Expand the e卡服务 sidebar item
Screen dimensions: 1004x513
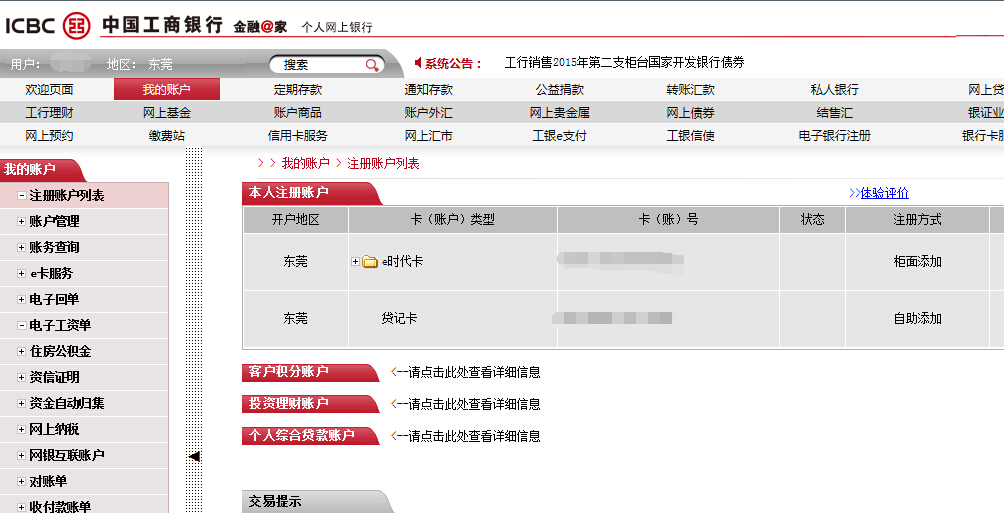click(x=21, y=273)
